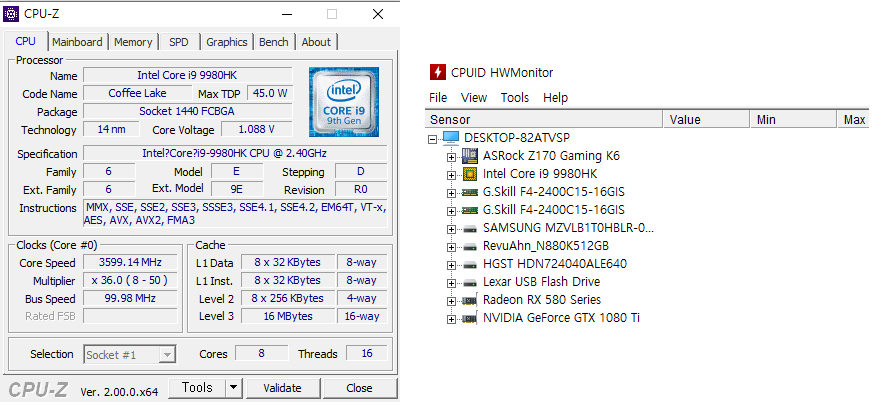Expand the second G.Skill memory node
Screen dimensions: 878x405
pos(451,211)
